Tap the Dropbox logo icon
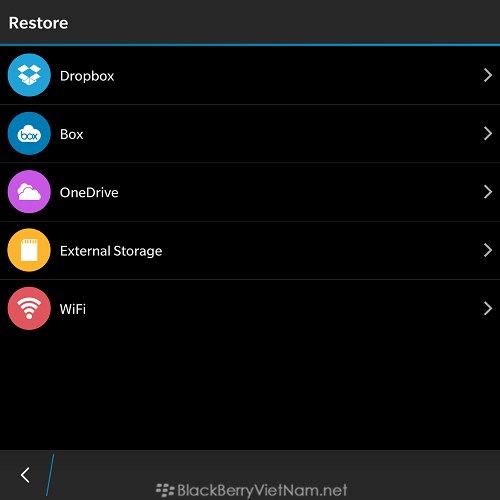The image size is (500, 500). [29, 75]
